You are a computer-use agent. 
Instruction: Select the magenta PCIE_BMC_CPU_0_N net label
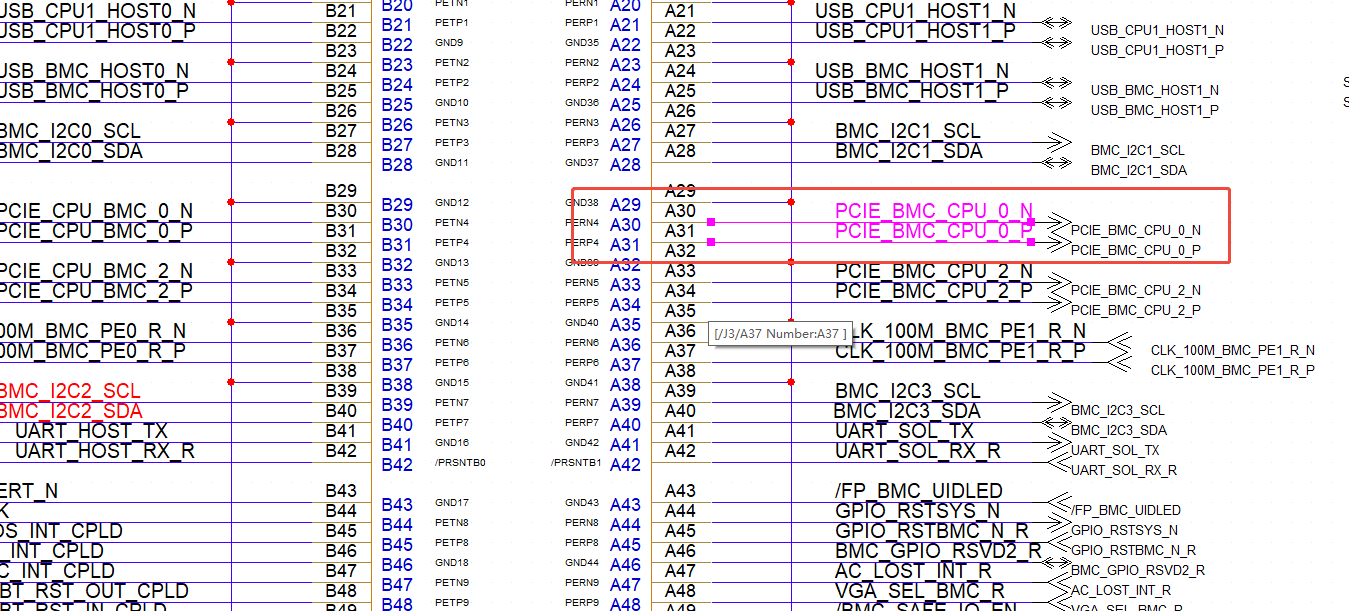933,211
